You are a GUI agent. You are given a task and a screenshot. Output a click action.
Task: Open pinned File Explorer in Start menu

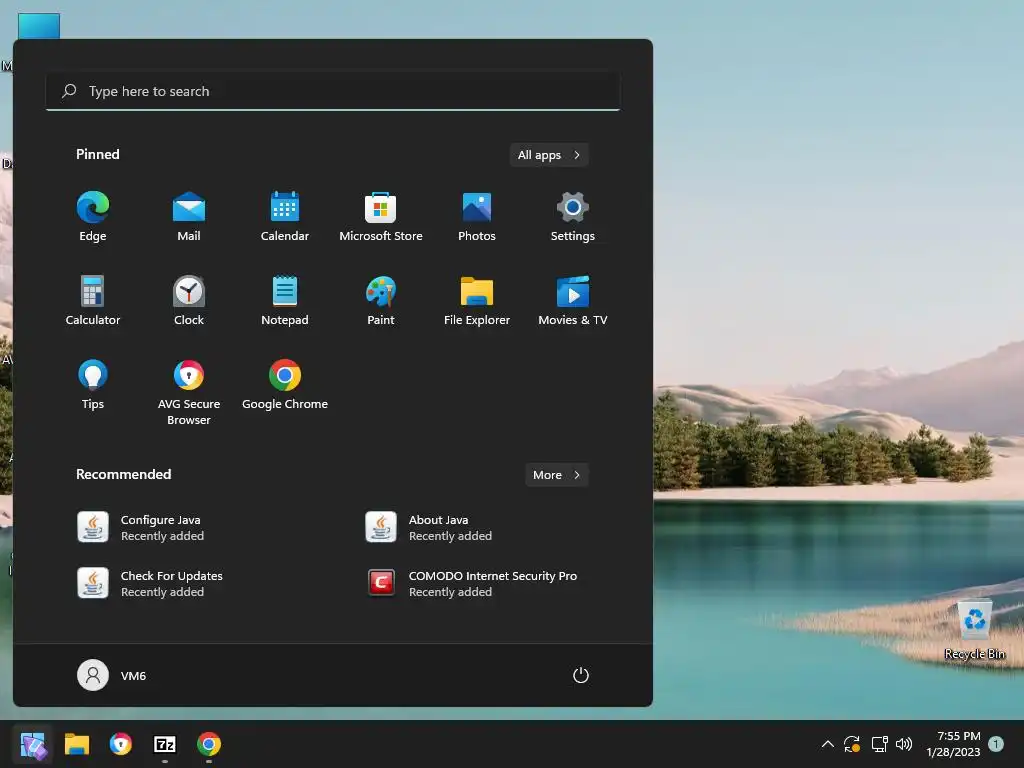(477, 301)
